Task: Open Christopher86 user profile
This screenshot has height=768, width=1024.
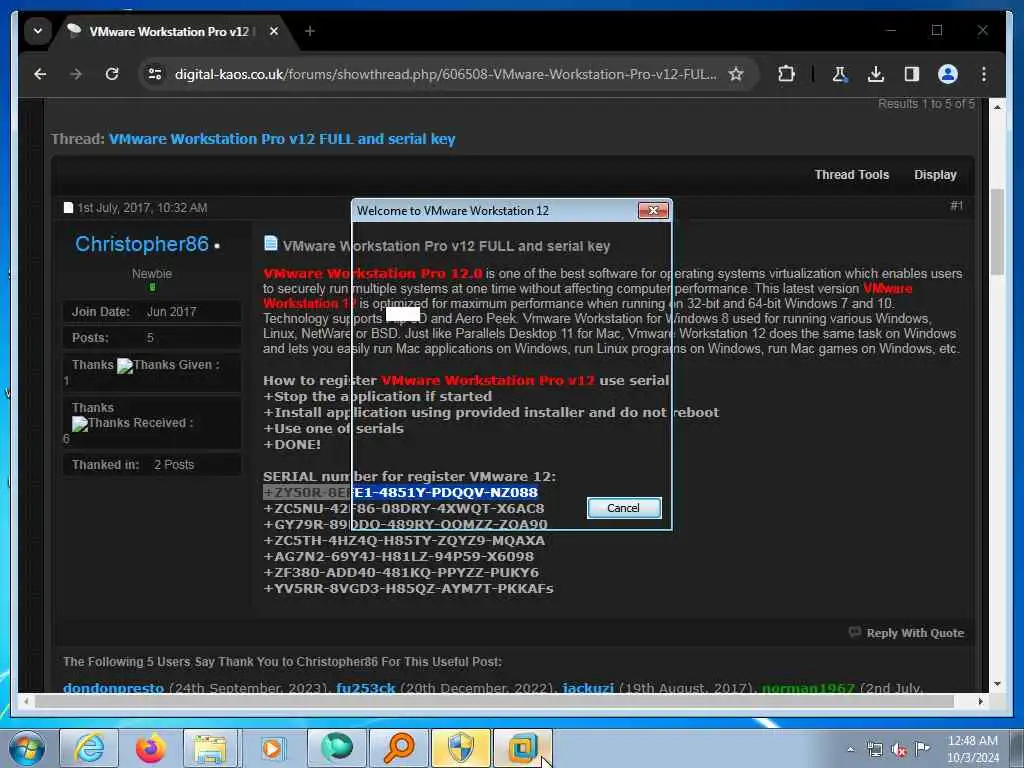Action: click(142, 244)
